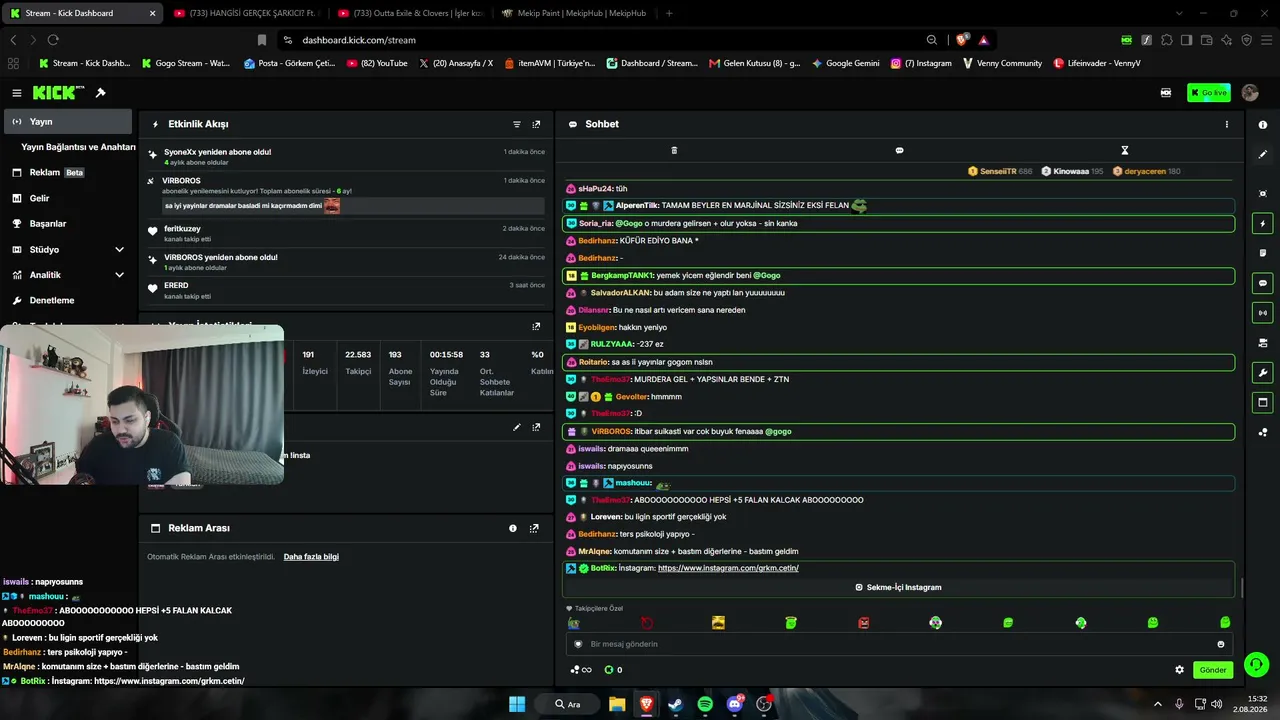
Task: Open the Lifeinvader - VennyV bookmark
Action: pyautogui.click(x=1097, y=63)
